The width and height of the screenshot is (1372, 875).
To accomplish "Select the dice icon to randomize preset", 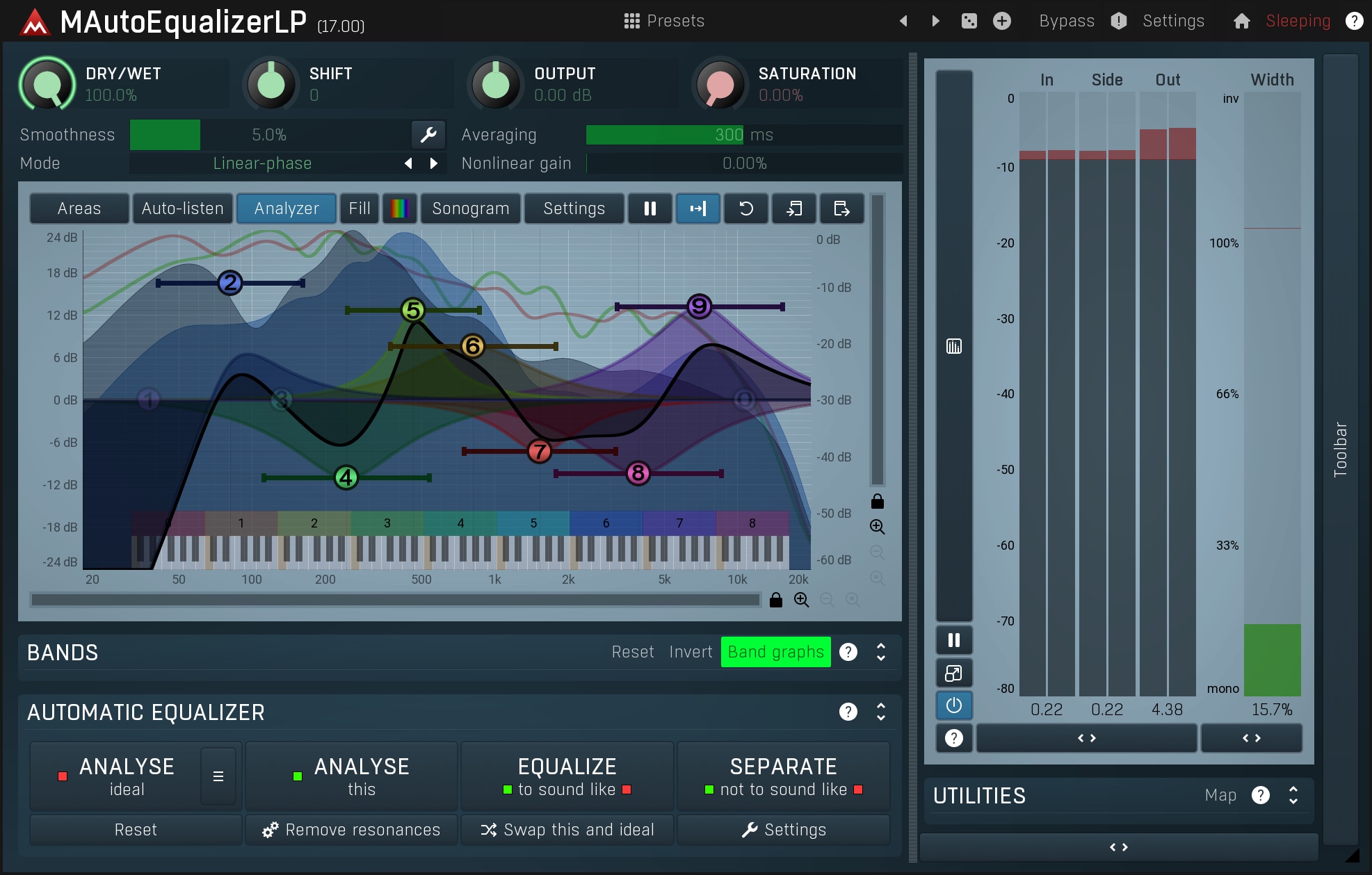I will coord(969,21).
